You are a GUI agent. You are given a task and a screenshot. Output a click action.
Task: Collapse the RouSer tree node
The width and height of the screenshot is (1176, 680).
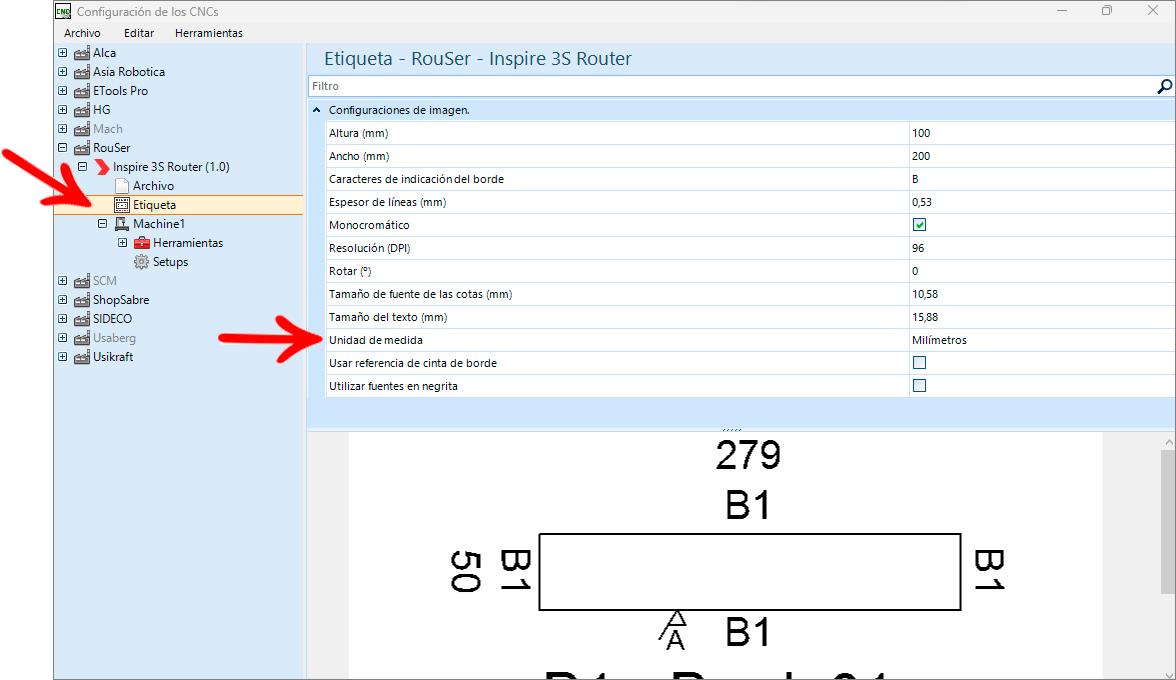(x=62, y=148)
